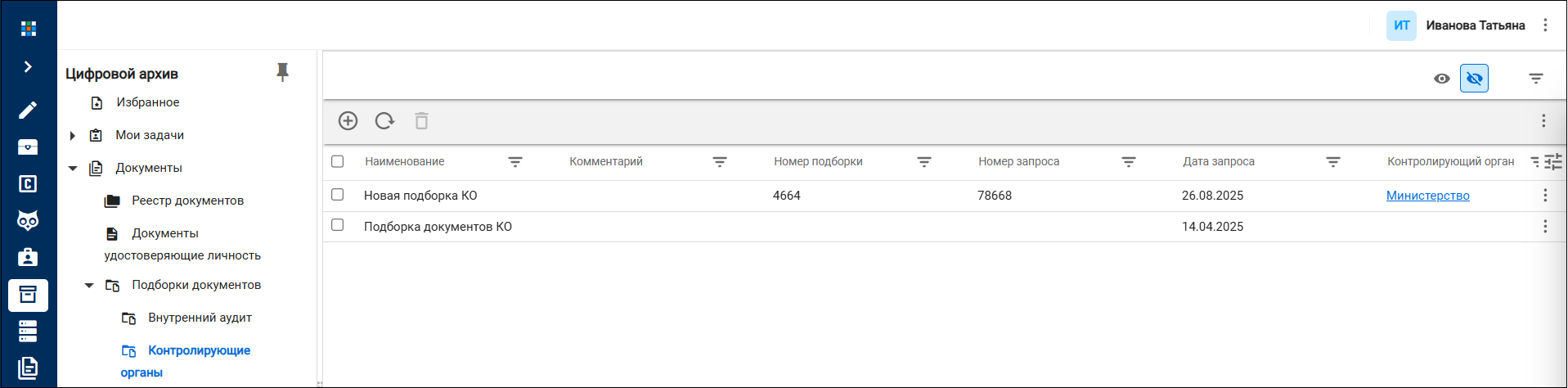Toggle the select-all checkbox in table header
The height and width of the screenshot is (388, 1568).
coord(337,161)
